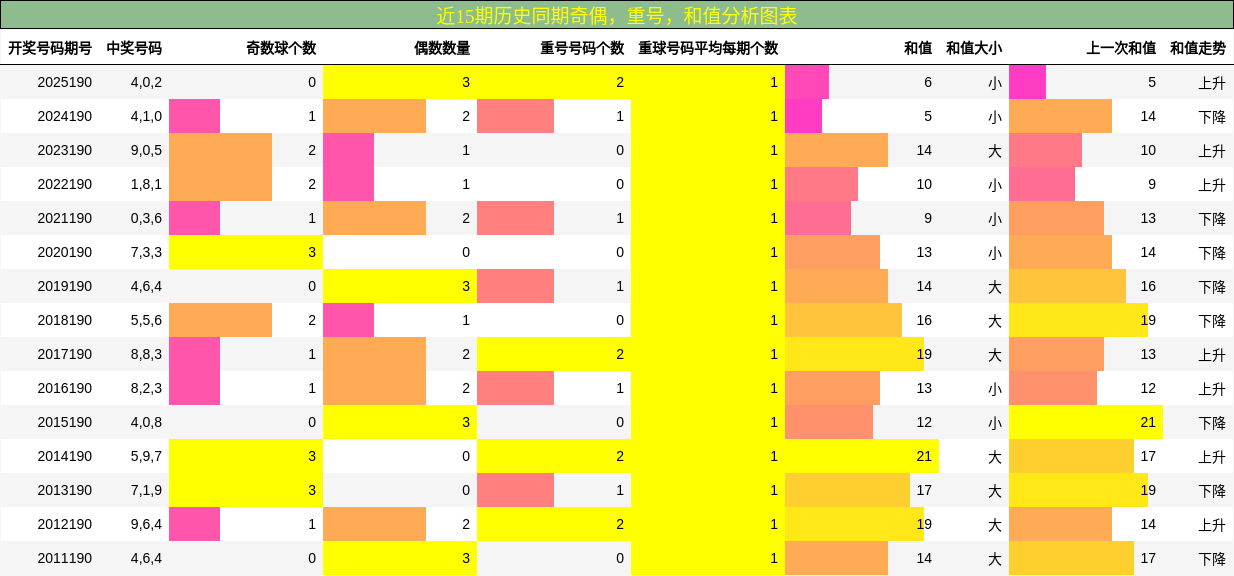
Task: Click odd count 3 in row 2020190
Action: pos(312,252)
